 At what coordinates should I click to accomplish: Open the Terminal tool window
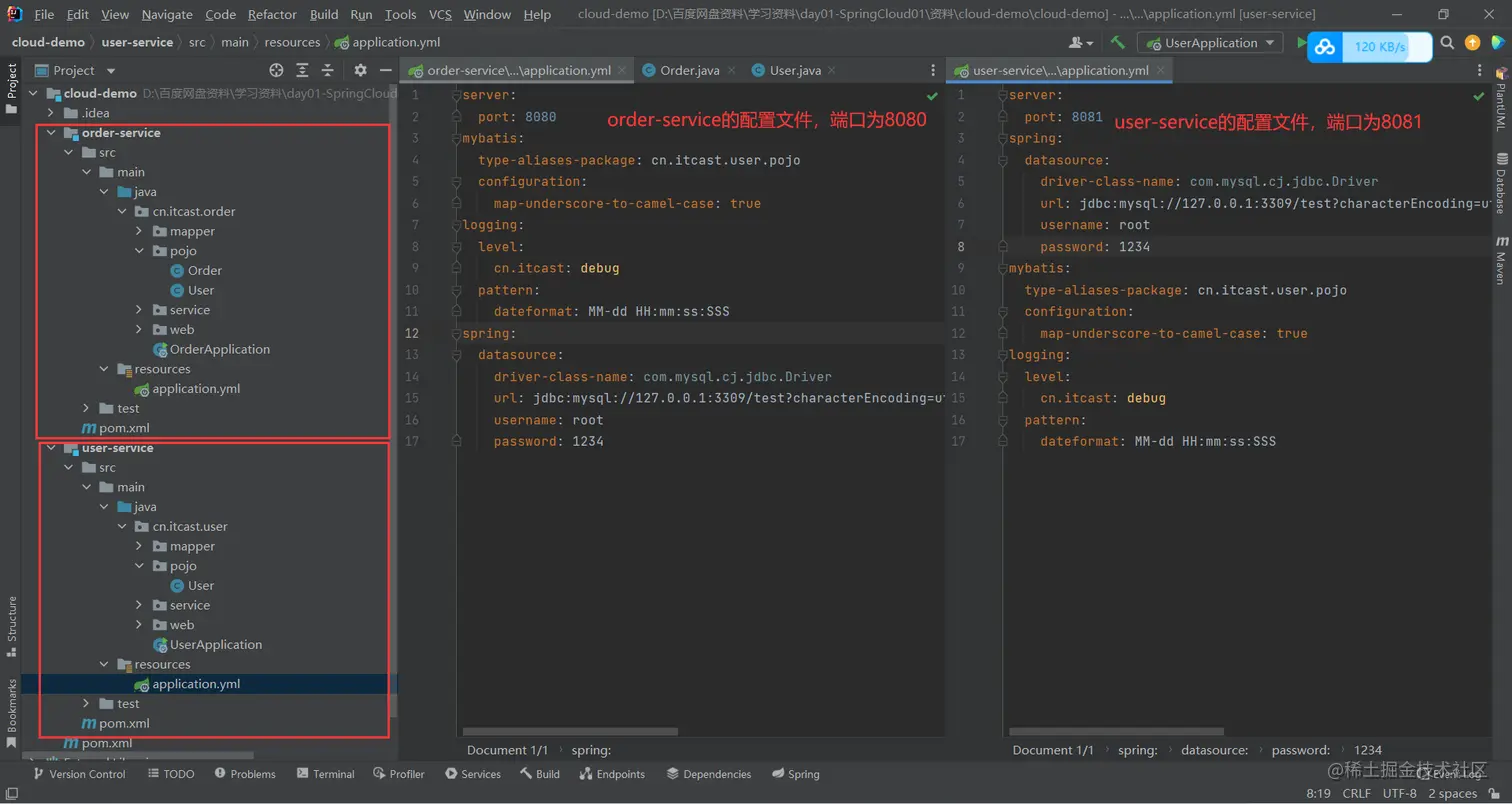point(325,774)
